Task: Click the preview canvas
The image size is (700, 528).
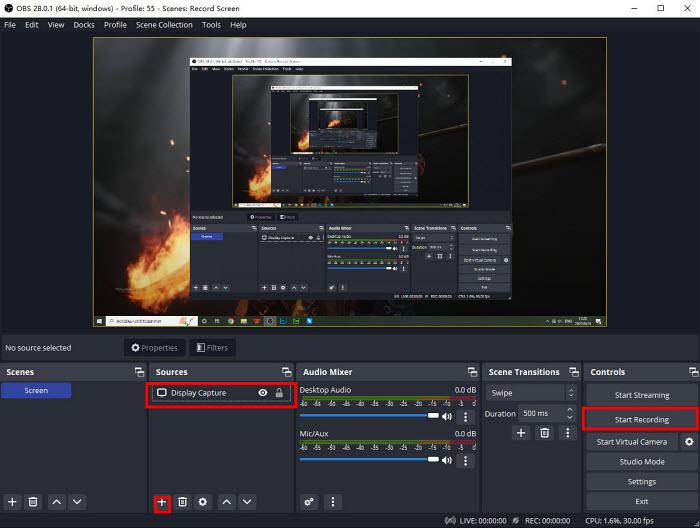Action: click(x=350, y=182)
